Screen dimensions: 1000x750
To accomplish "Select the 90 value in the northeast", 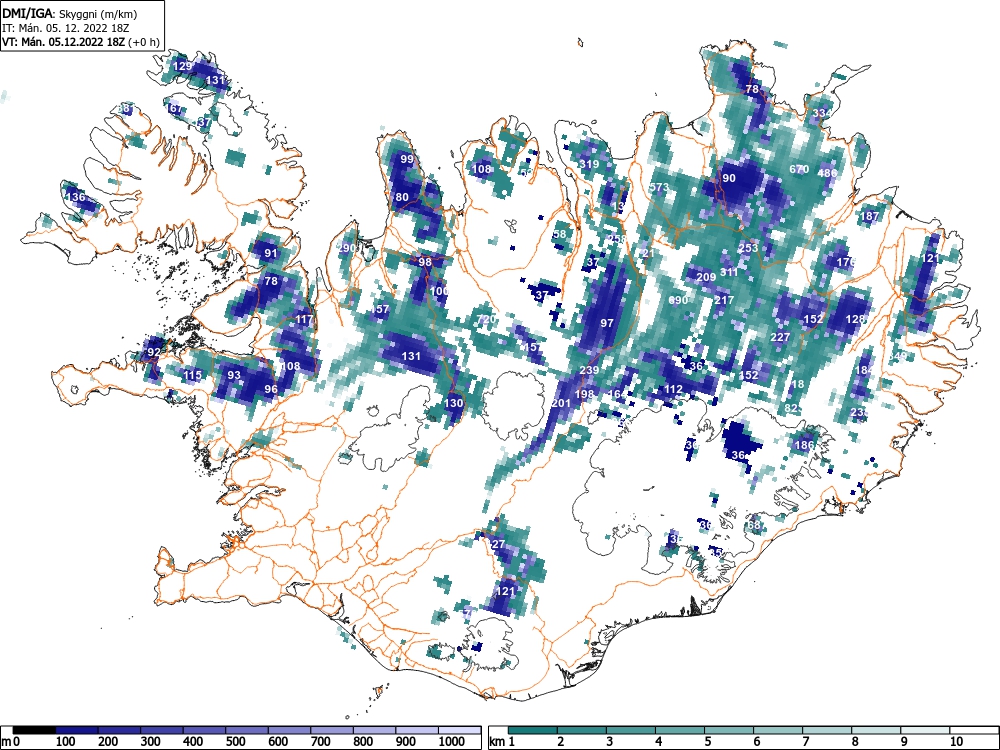I will coord(728,179).
